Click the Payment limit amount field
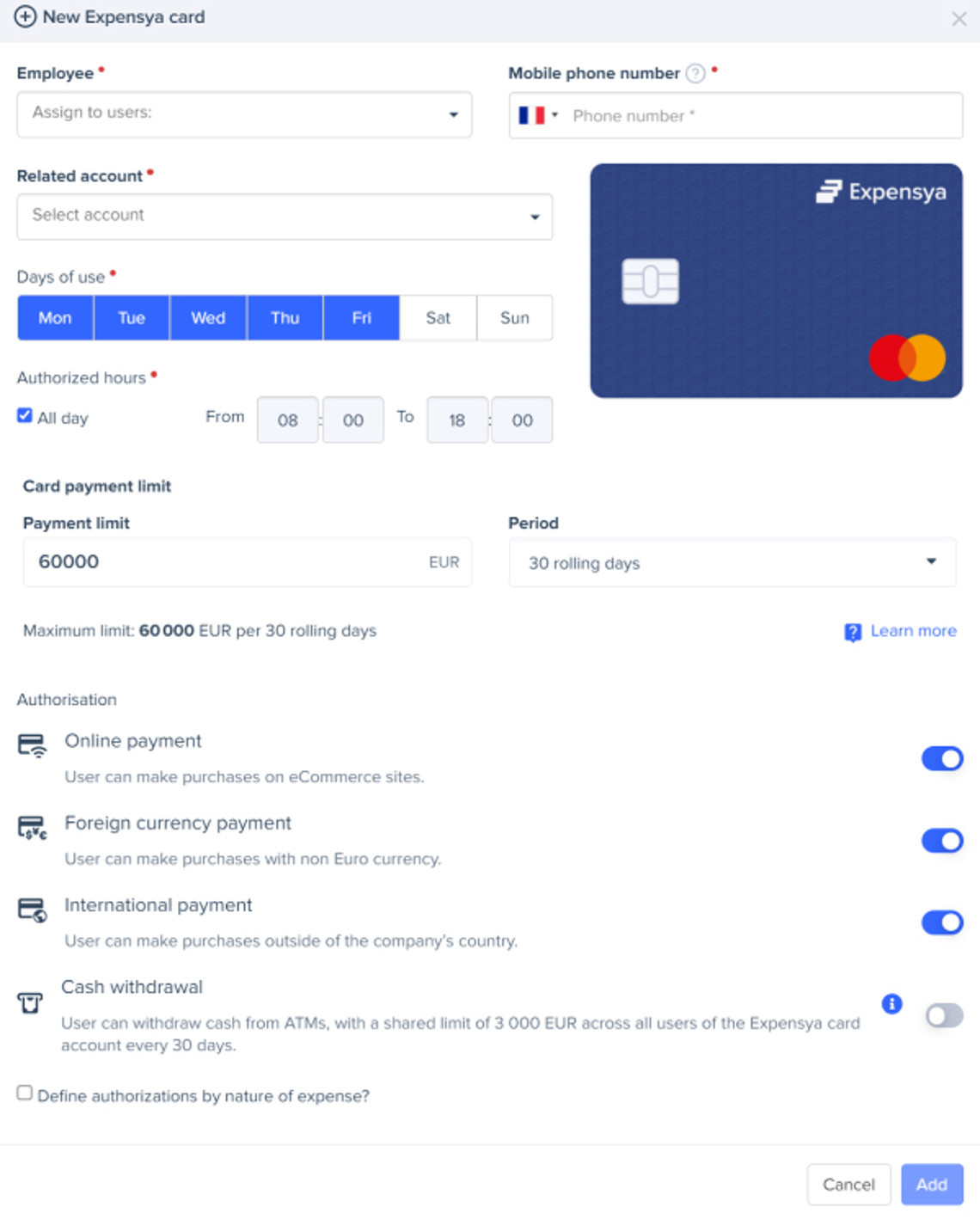This screenshot has width=980, height=1219. (248, 562)
